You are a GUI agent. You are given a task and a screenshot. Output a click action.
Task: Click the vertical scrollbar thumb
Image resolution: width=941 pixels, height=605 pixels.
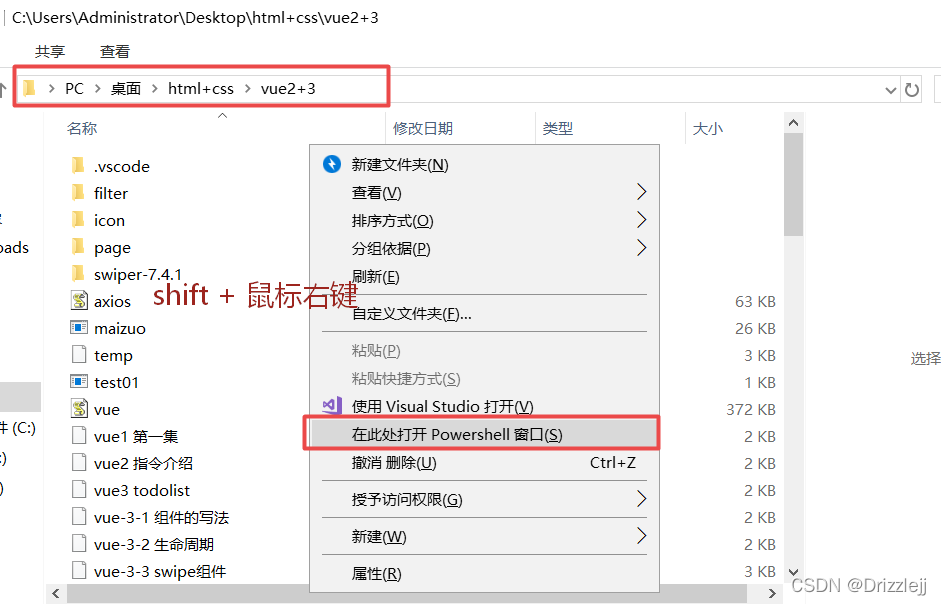(793, 184)
